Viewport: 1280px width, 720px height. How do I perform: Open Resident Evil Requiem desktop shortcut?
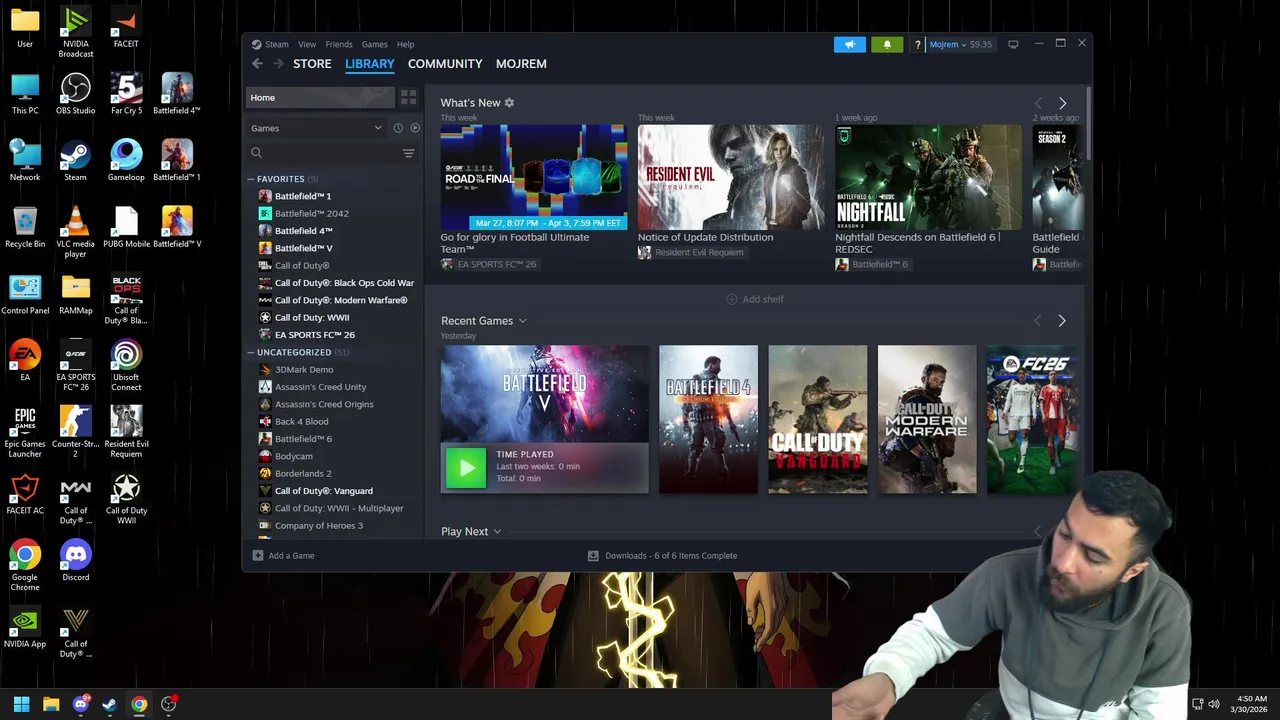[126, 432]
